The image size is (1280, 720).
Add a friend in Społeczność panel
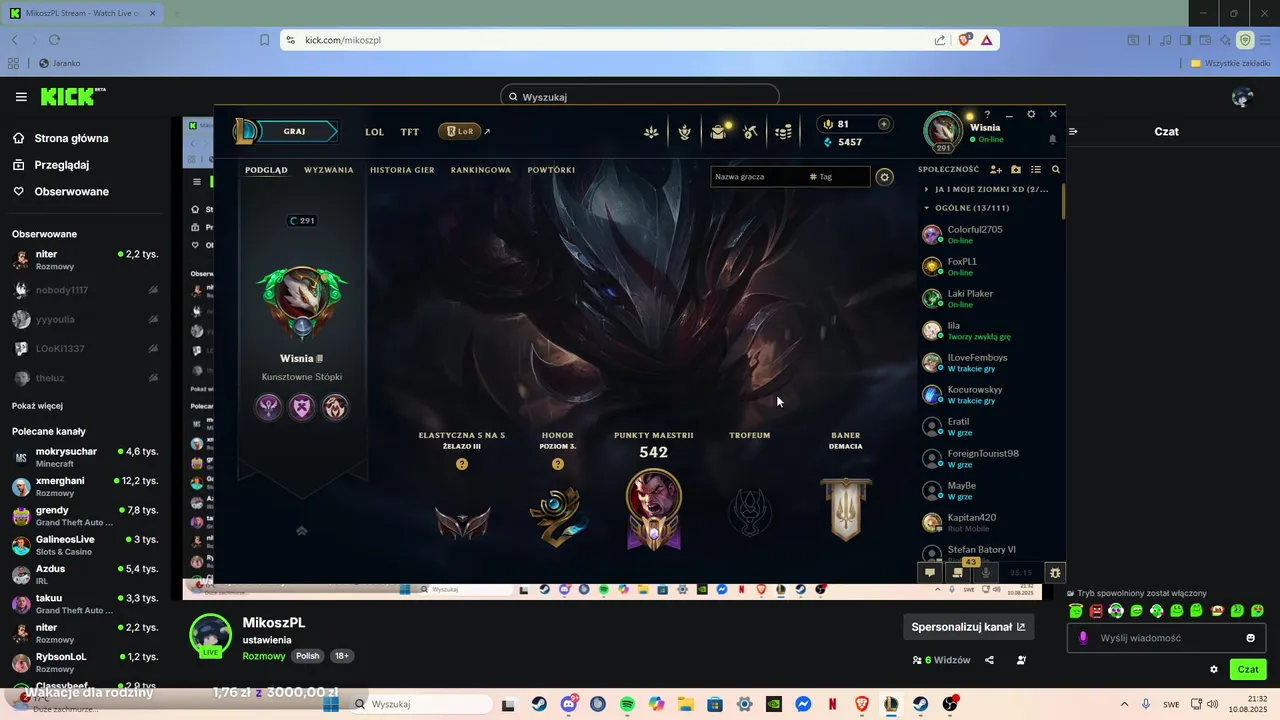[x=995, y=170]
